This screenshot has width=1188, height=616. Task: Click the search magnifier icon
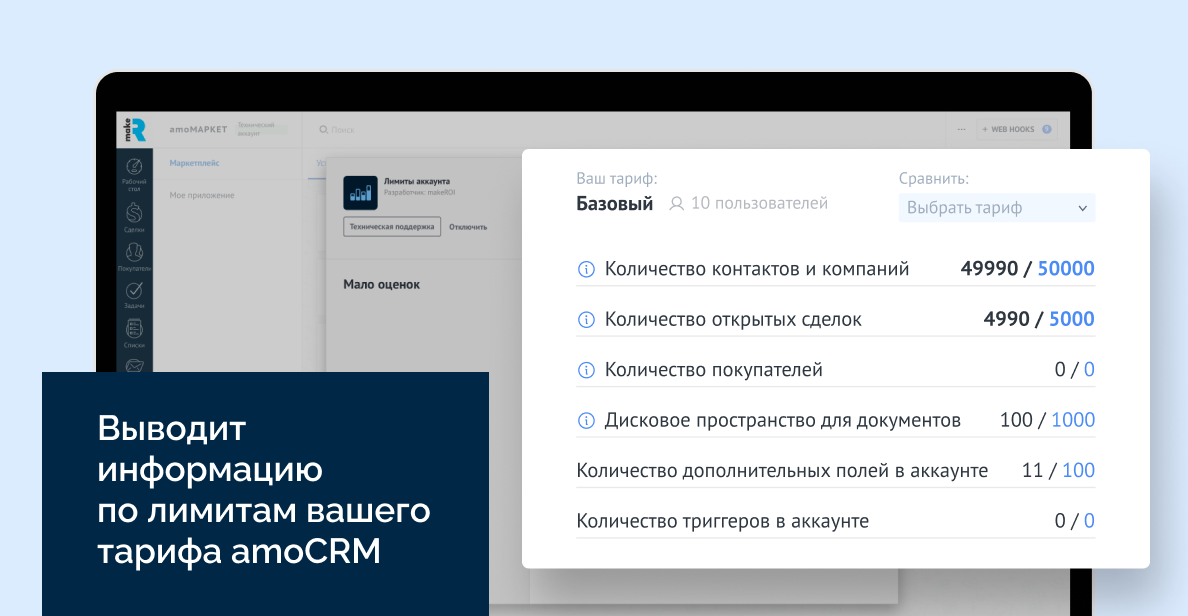pos(324,130)
